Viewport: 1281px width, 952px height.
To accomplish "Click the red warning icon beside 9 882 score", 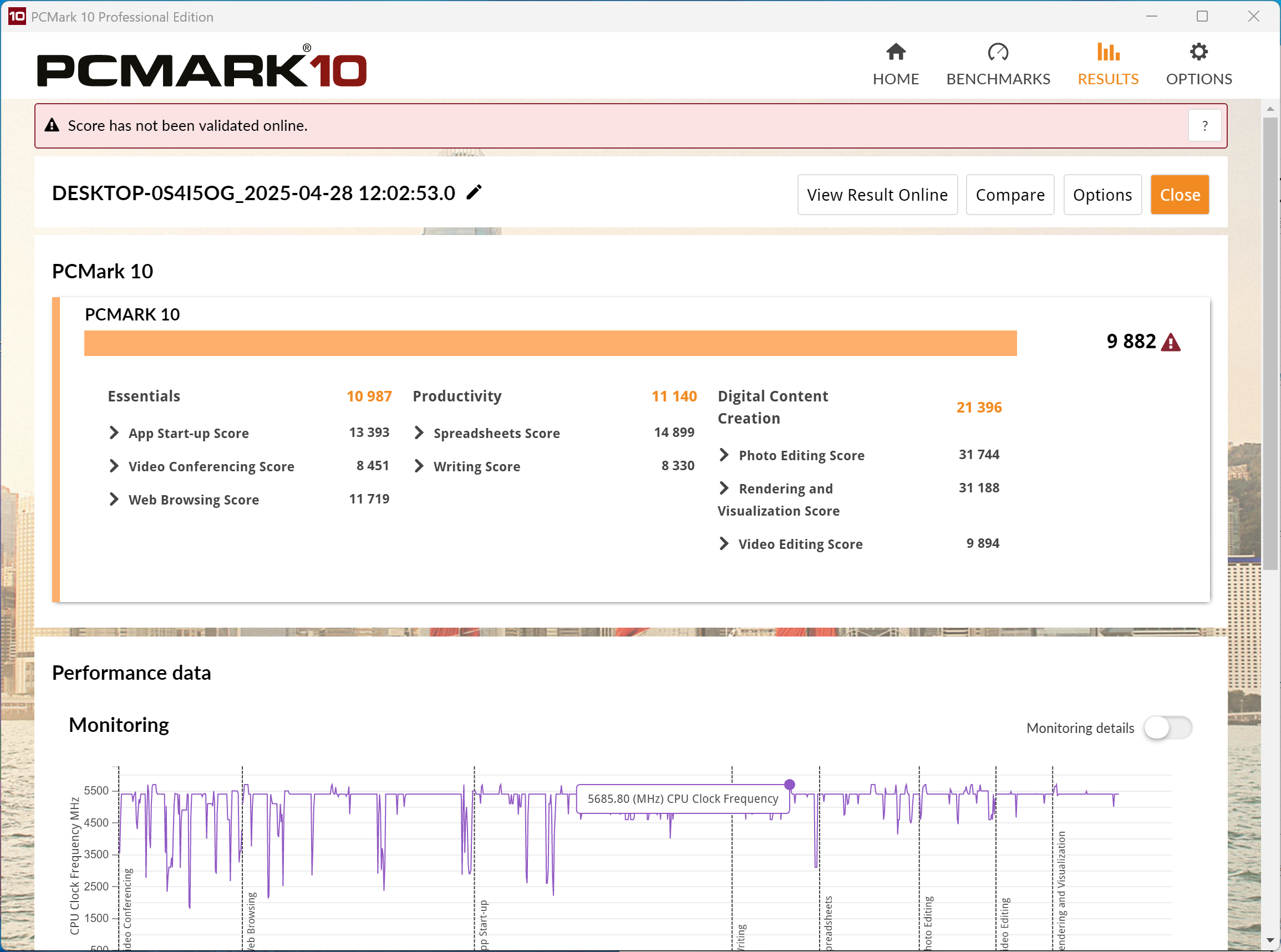I will [1170, 342].
